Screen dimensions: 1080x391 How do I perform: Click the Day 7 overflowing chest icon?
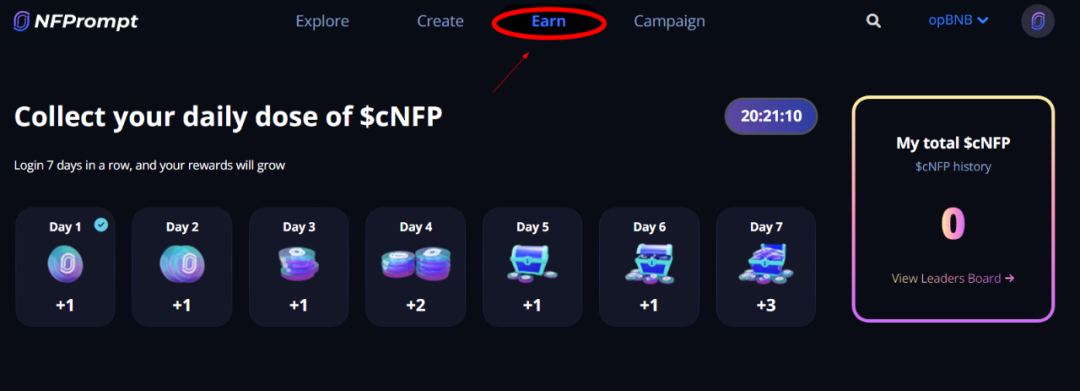tap(766, 264)
